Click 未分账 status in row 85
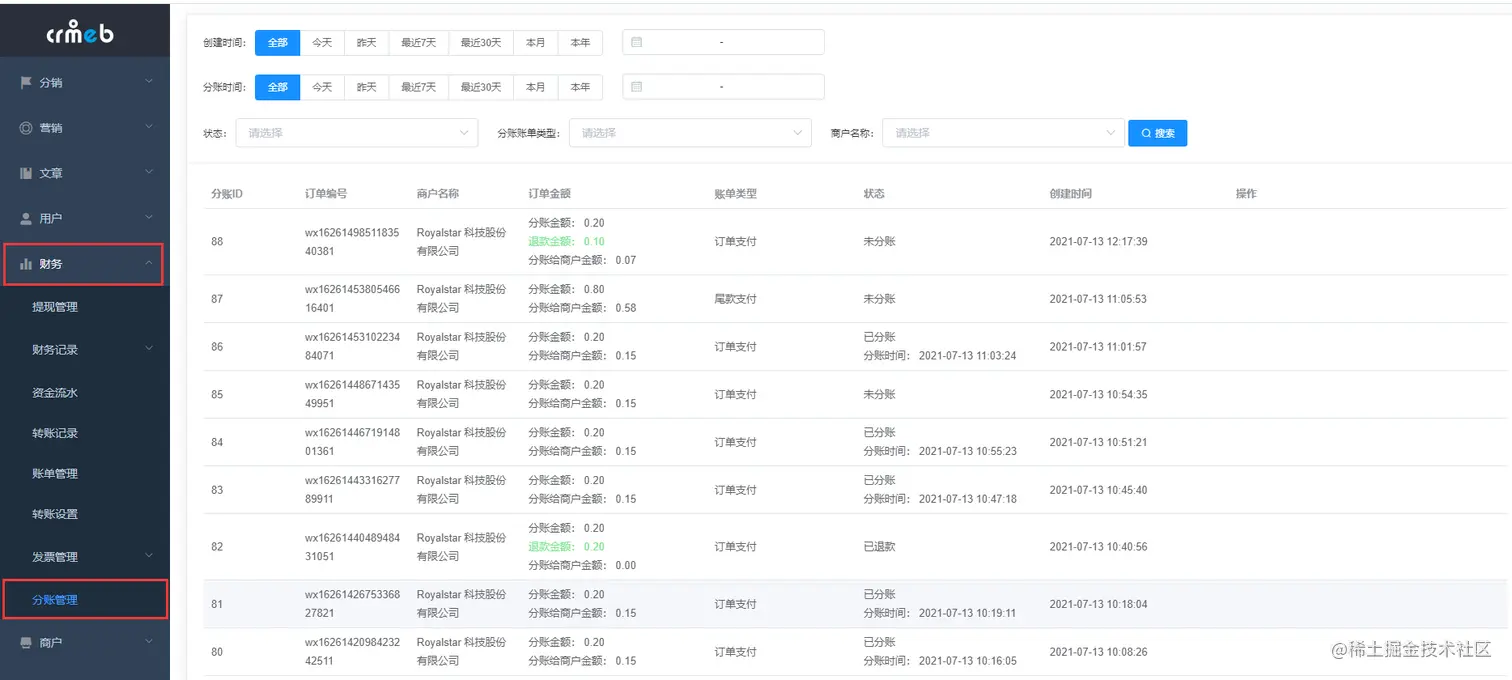 879,394
